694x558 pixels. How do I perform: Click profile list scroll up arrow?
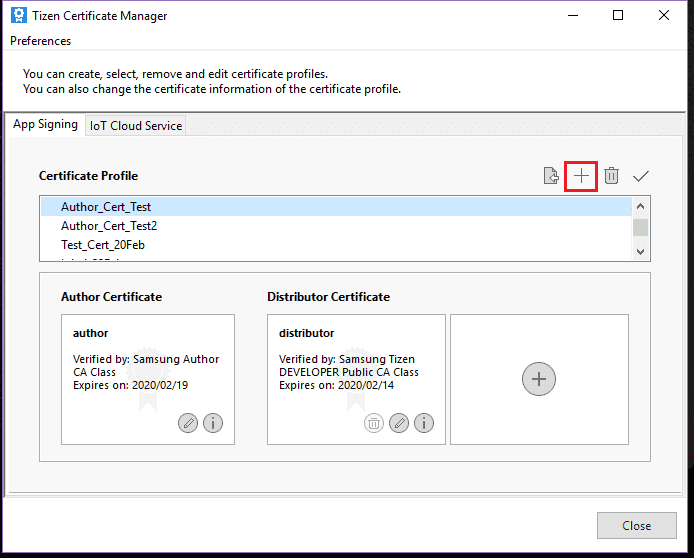point(640,206)
